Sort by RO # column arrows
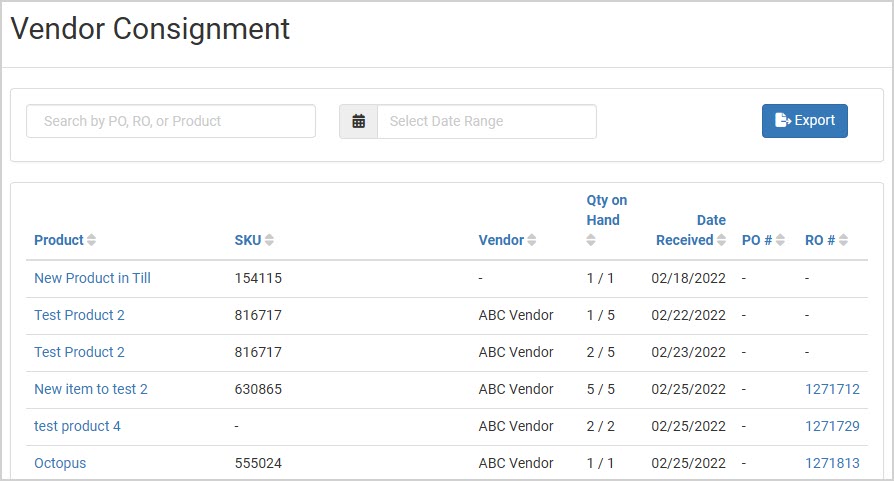This screenshot has width=894, height=481. 843,240
